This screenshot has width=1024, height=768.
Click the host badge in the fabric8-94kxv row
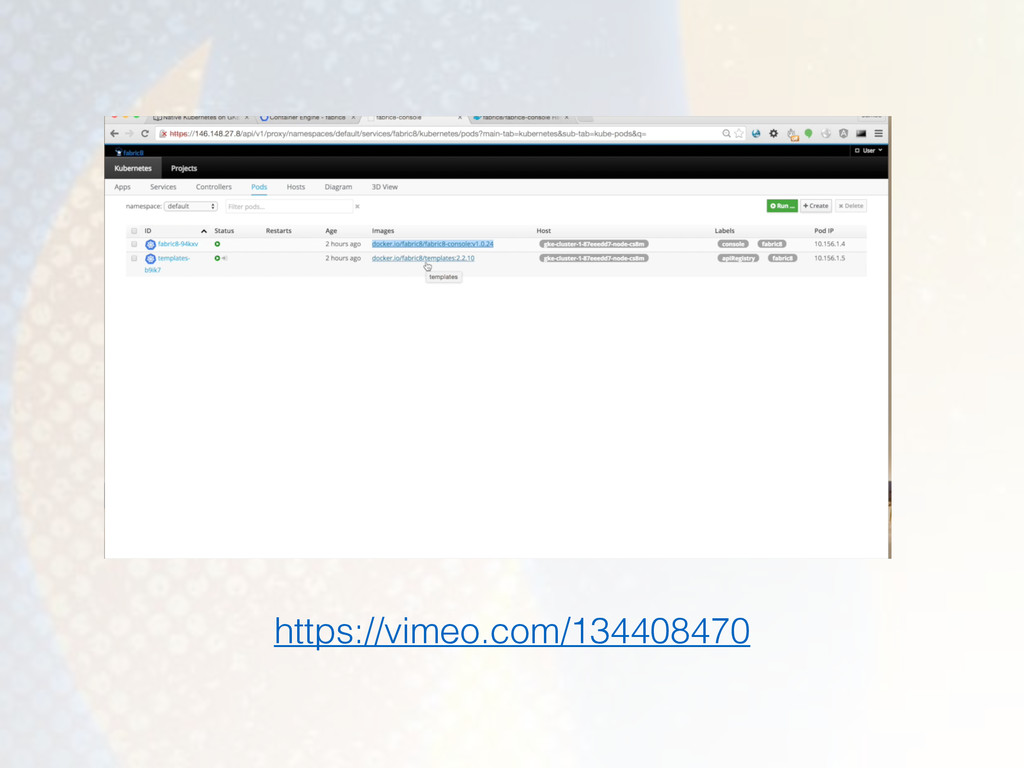[x=594, y=244]
